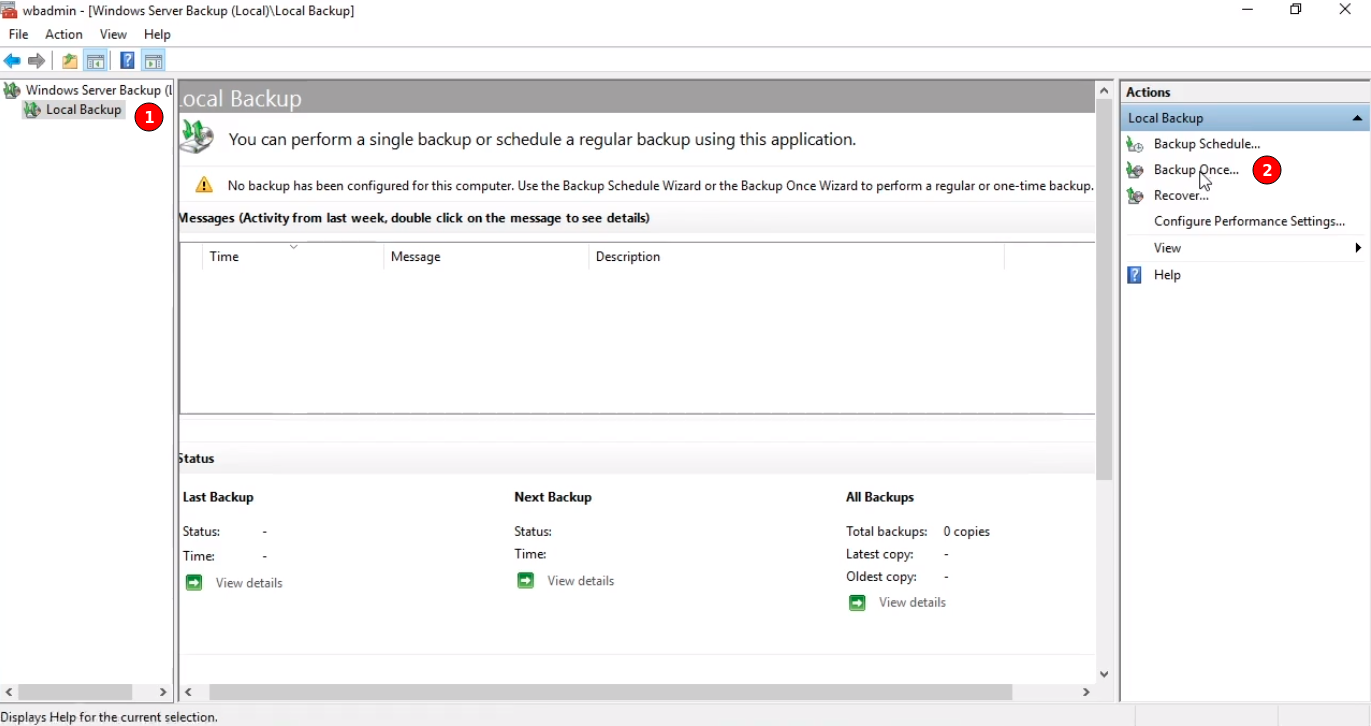Image resolution: width=1371 pixels, height=726 pixels.
Task: Click the Back arrow in the toolbar
Action: tap(12, 61)
